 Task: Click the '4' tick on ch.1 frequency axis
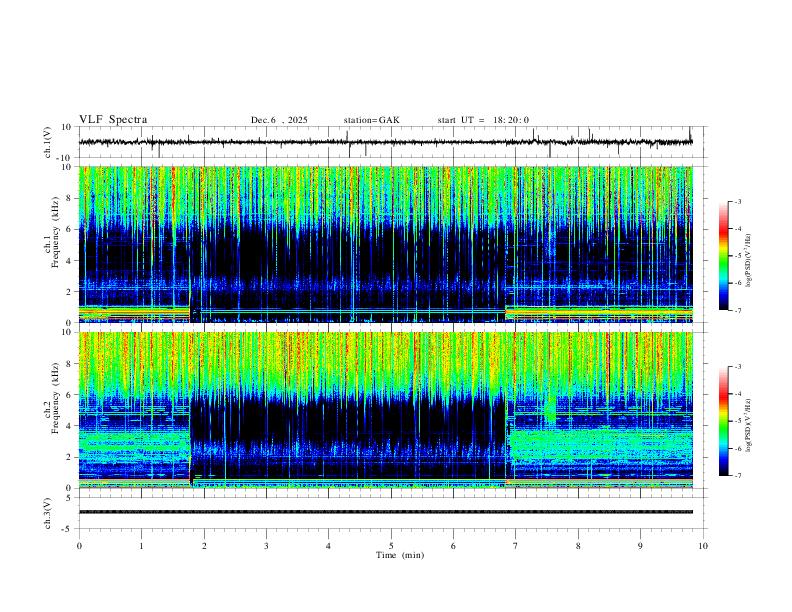point(69,261)
